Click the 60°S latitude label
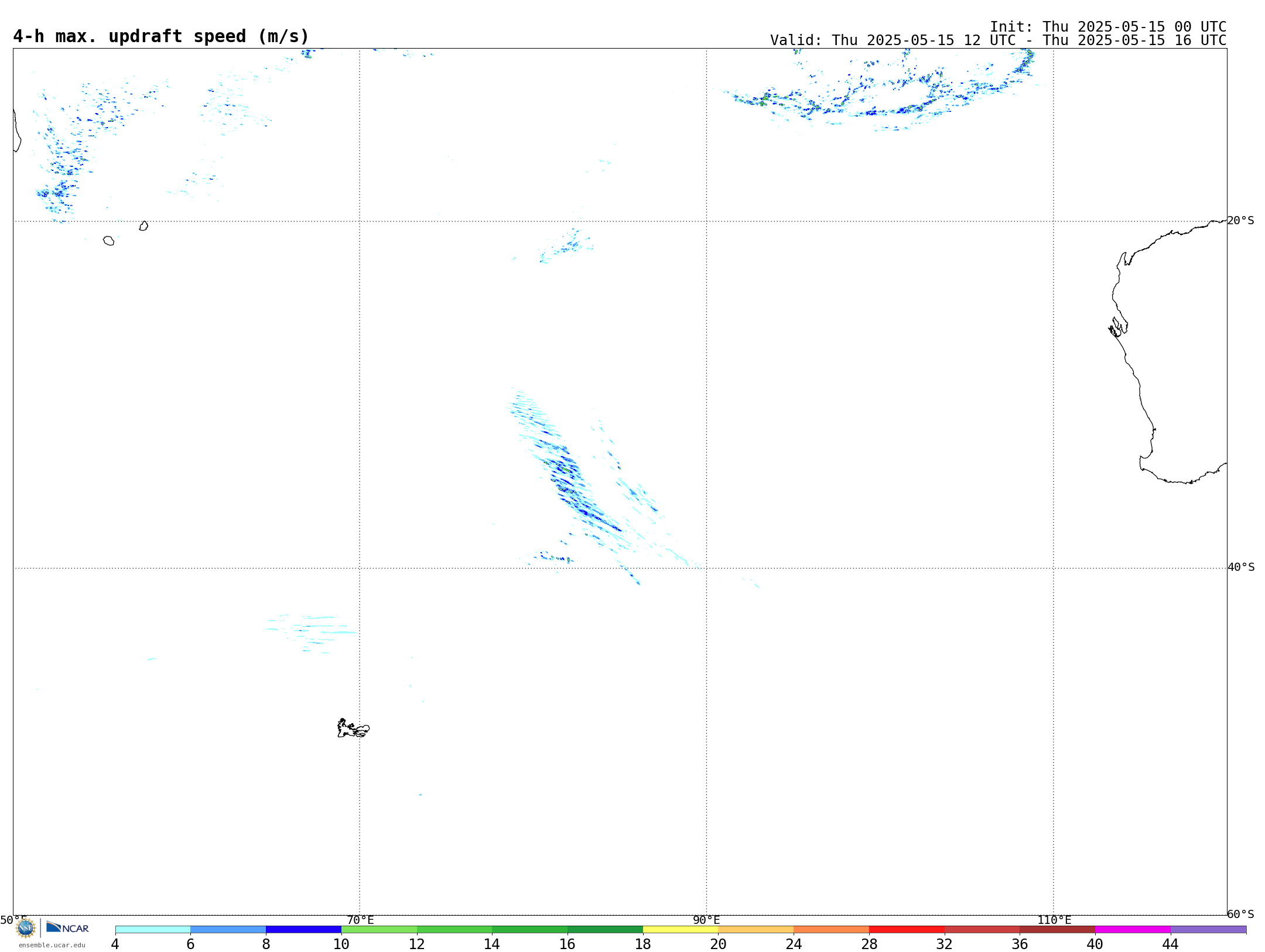 1241,914
